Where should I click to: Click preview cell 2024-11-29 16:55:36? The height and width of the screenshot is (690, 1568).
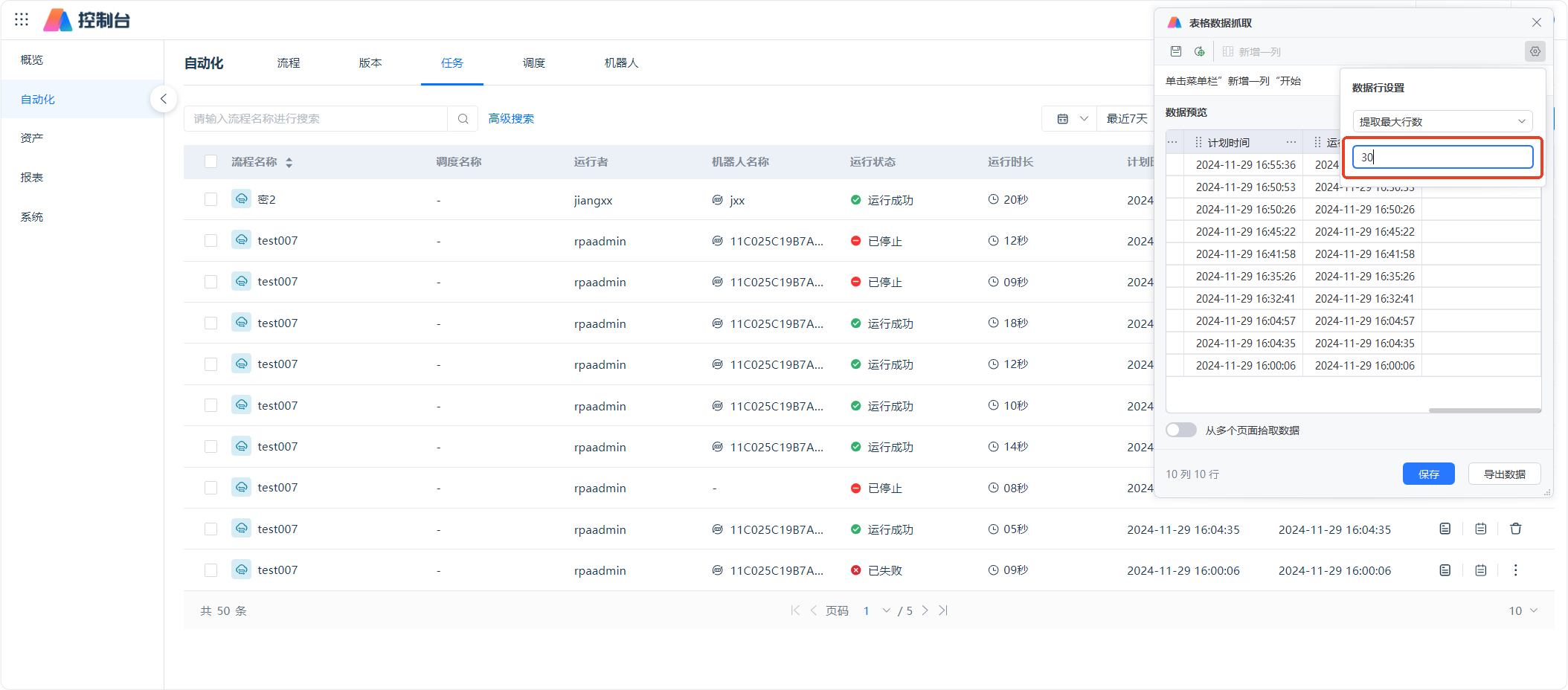click(x=1245, y=164)
